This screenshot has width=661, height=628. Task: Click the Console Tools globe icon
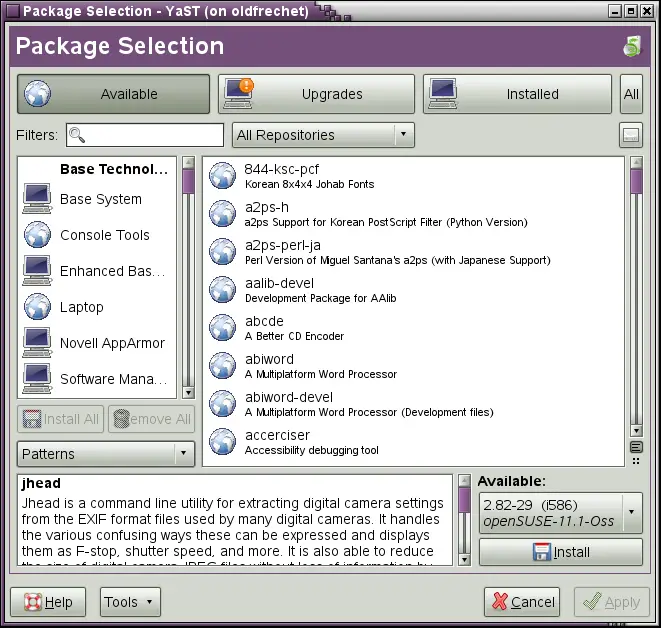[x=37, y=235]
